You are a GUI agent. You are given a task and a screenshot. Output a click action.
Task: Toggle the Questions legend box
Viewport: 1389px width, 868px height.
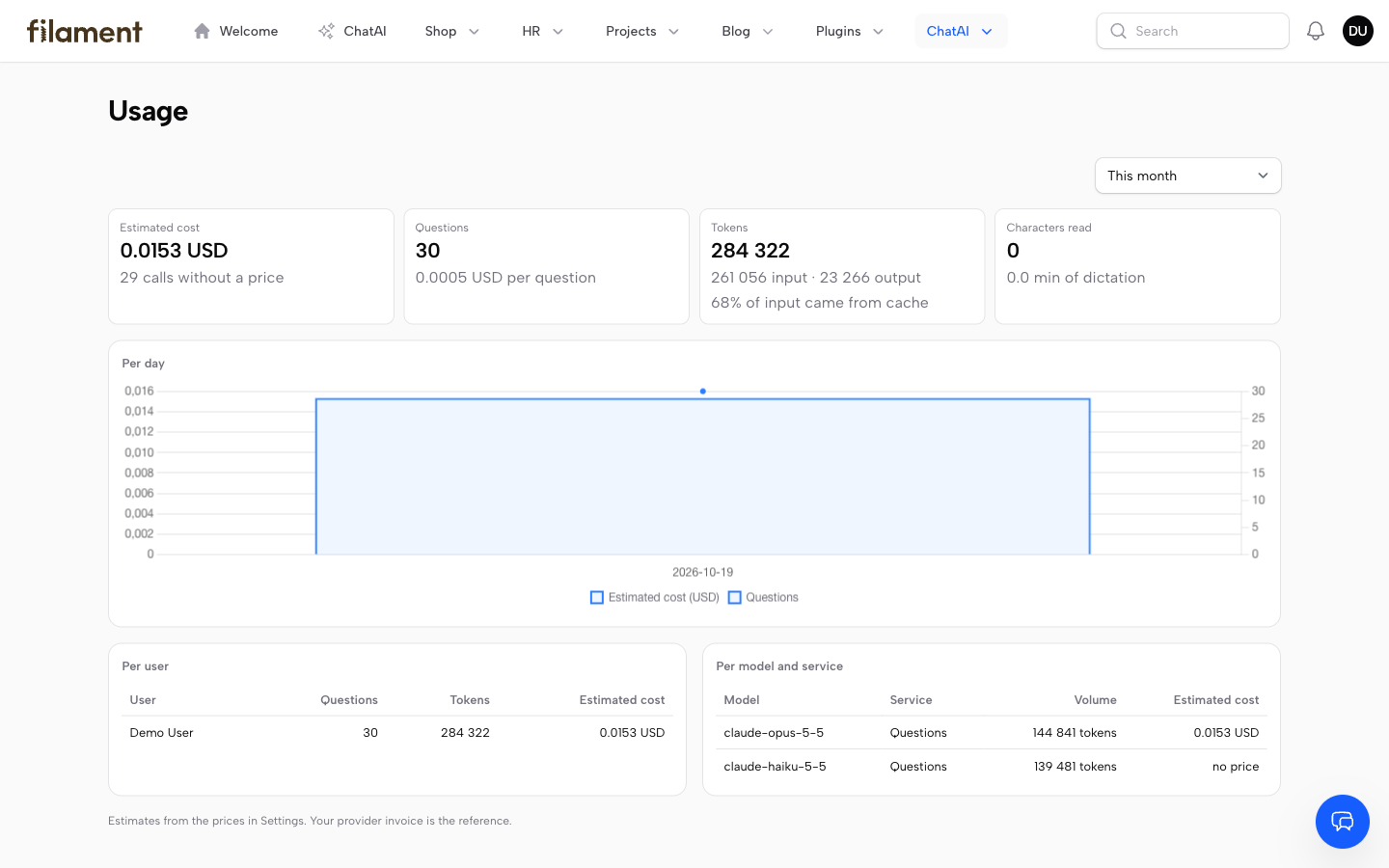pos(735,598)
